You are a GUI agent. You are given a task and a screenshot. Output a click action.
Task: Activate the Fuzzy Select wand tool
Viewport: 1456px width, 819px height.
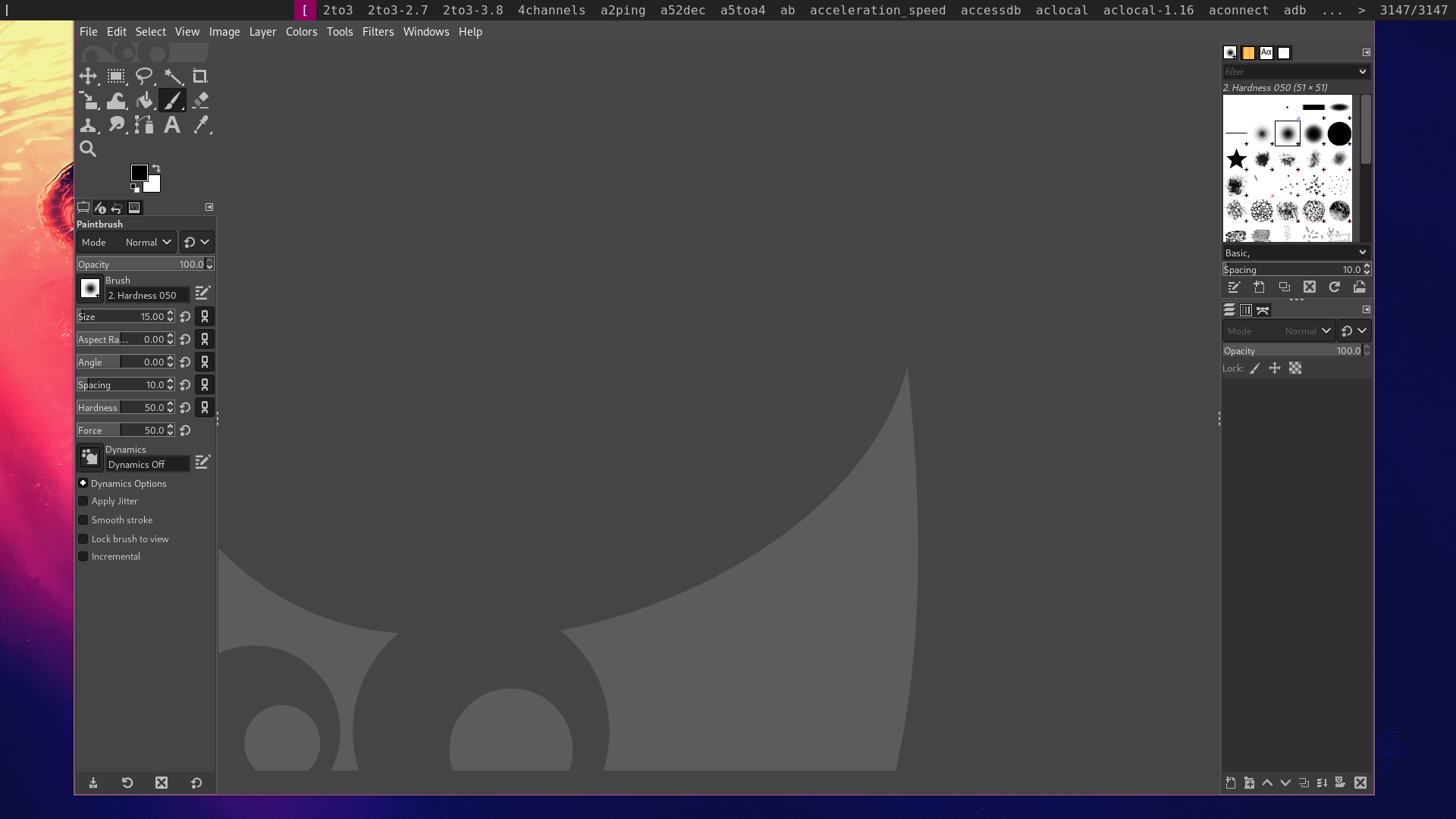click(x=172, y=76)
